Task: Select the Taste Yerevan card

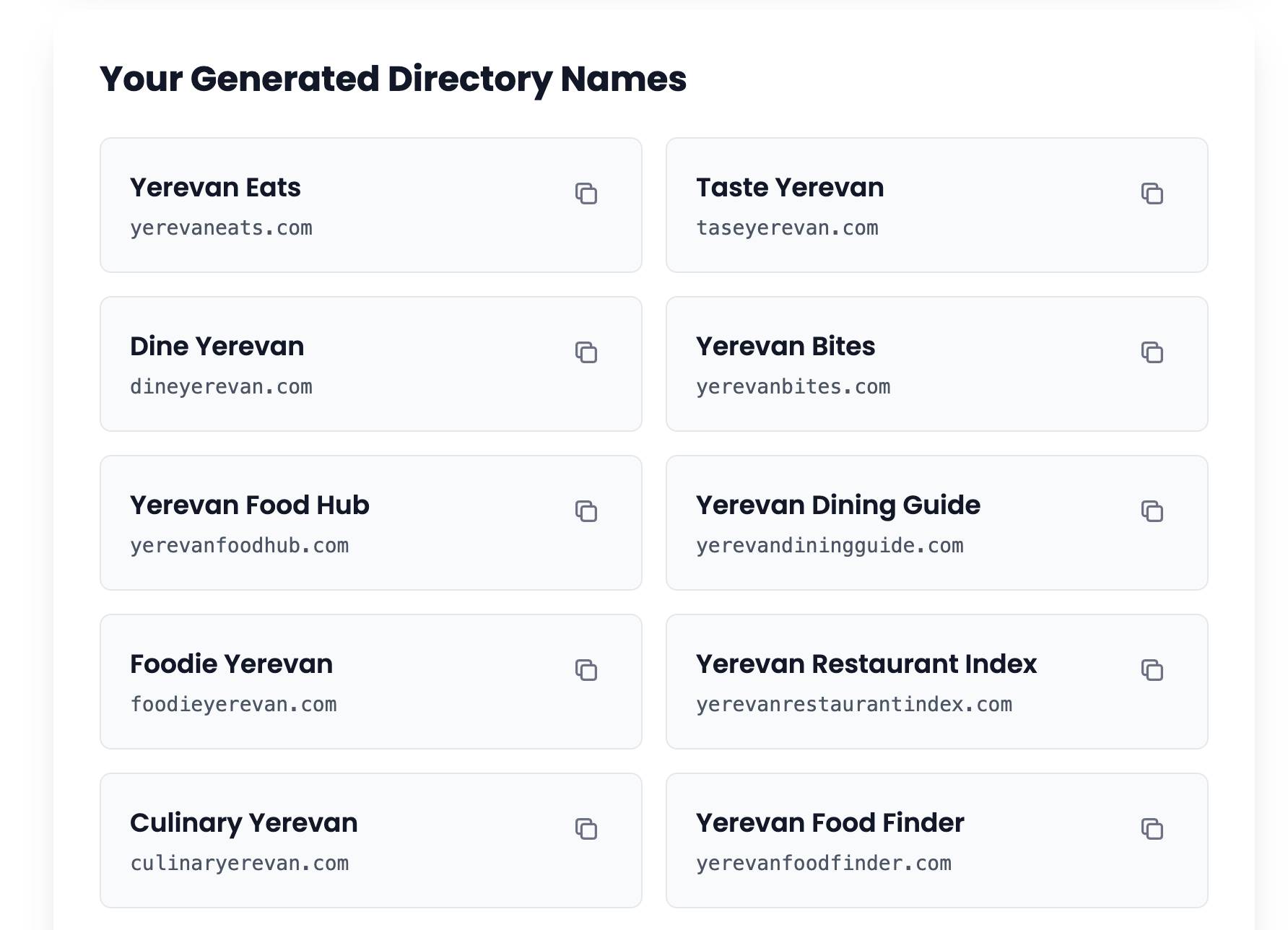Action: pos(937,206)
